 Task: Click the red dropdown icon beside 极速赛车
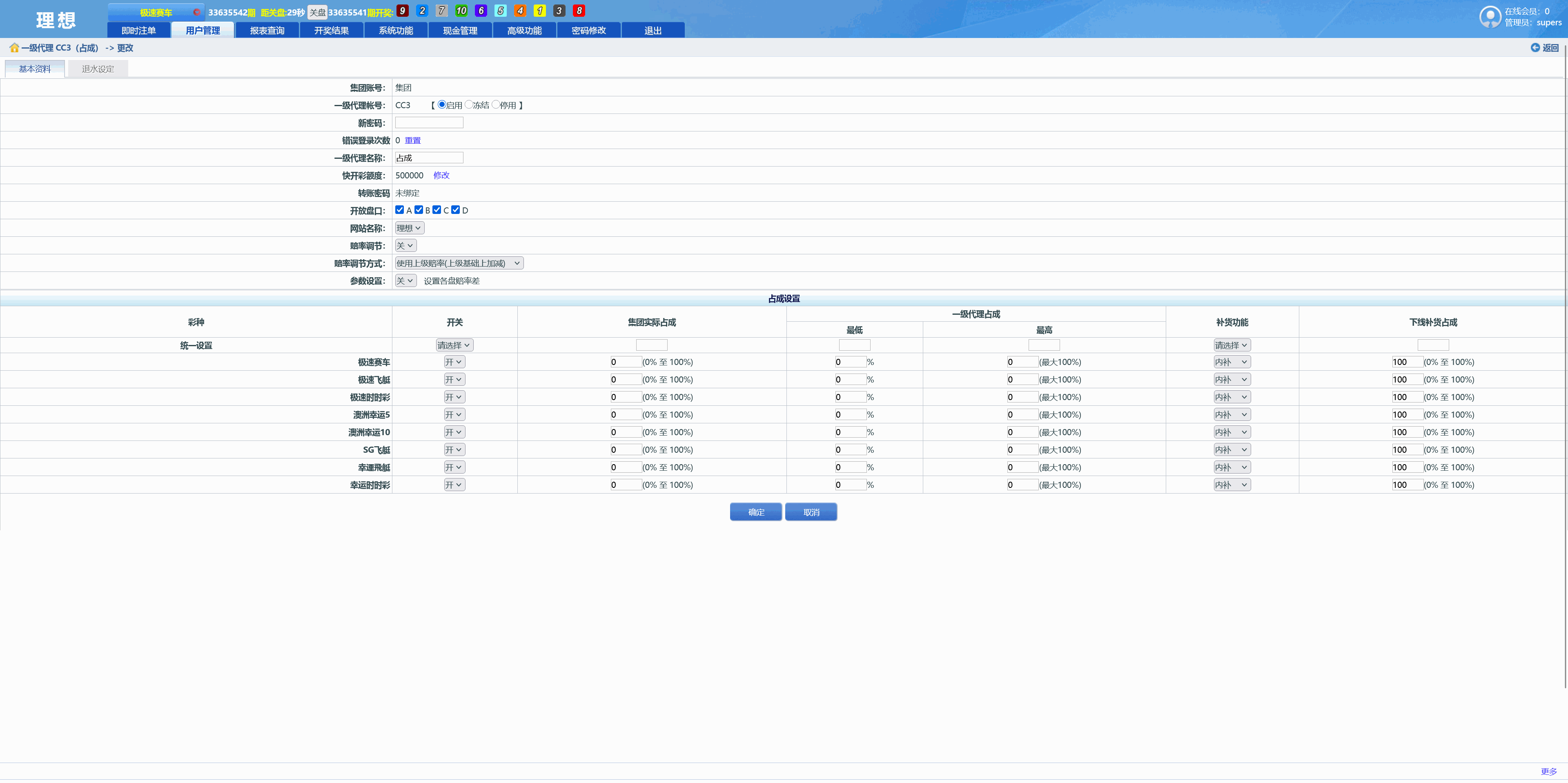196,12
